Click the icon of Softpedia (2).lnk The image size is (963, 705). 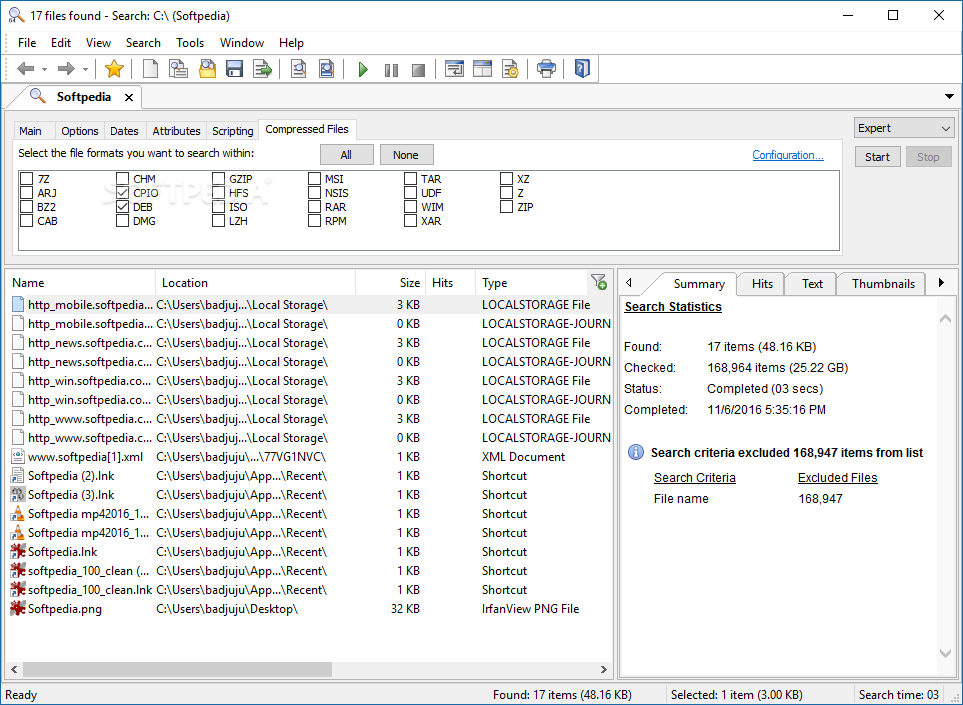[x=18, y=476]
